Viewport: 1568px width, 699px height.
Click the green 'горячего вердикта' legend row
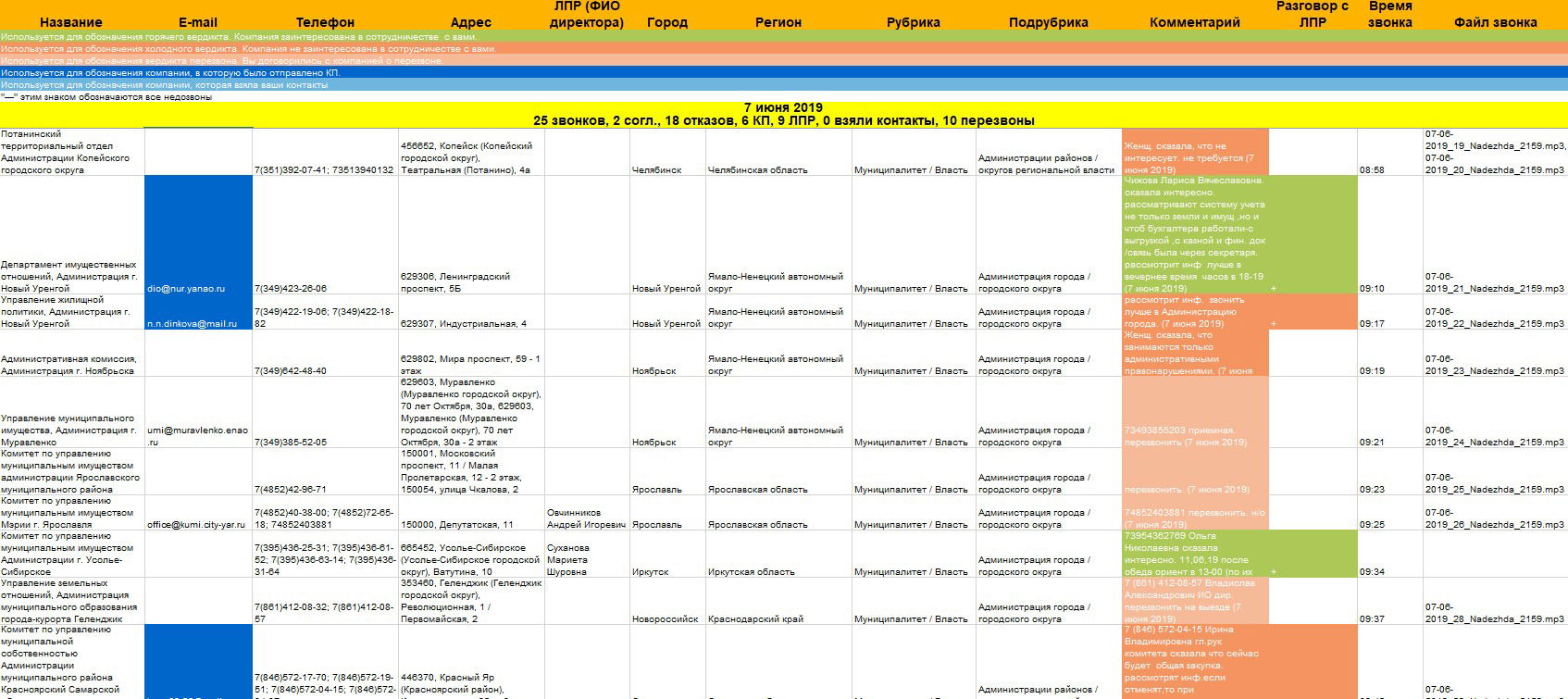[784, 37]
